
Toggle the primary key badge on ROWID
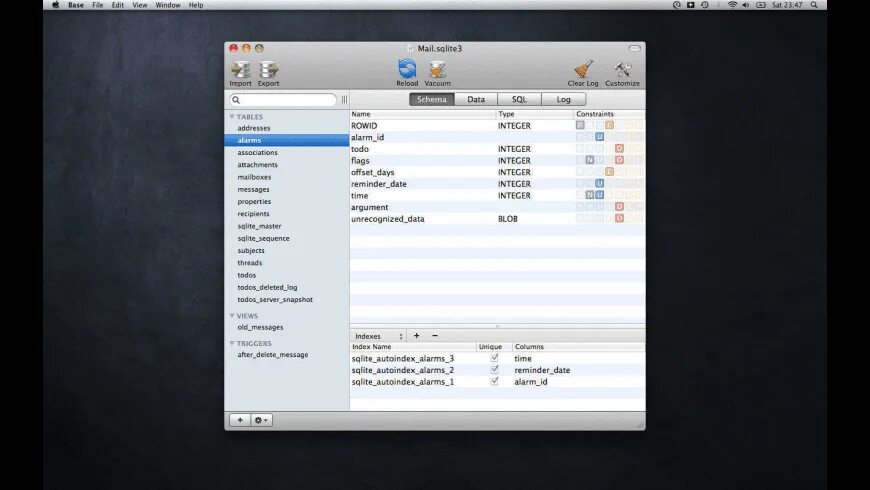pos(580,125)
